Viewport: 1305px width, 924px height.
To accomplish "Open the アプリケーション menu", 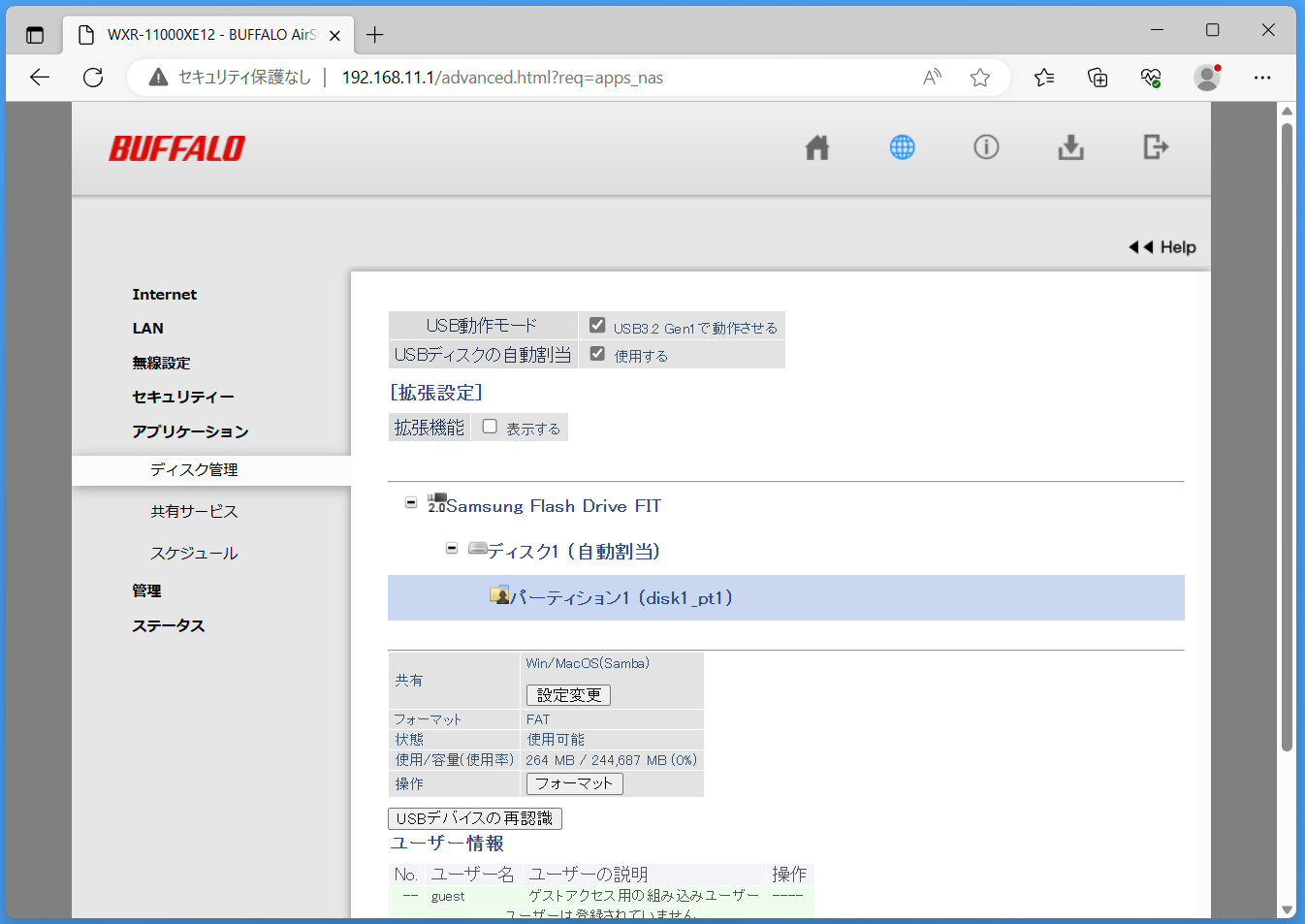I will point(190,431).
